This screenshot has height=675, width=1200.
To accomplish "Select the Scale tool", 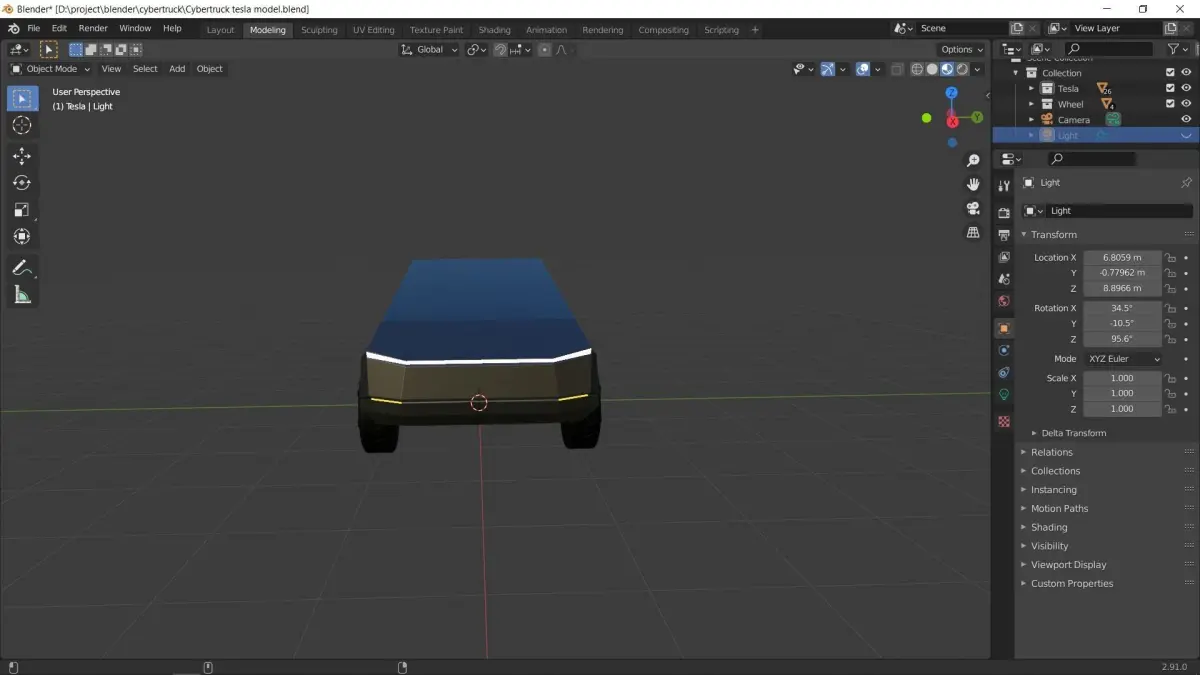I will (x=22, y=210).
